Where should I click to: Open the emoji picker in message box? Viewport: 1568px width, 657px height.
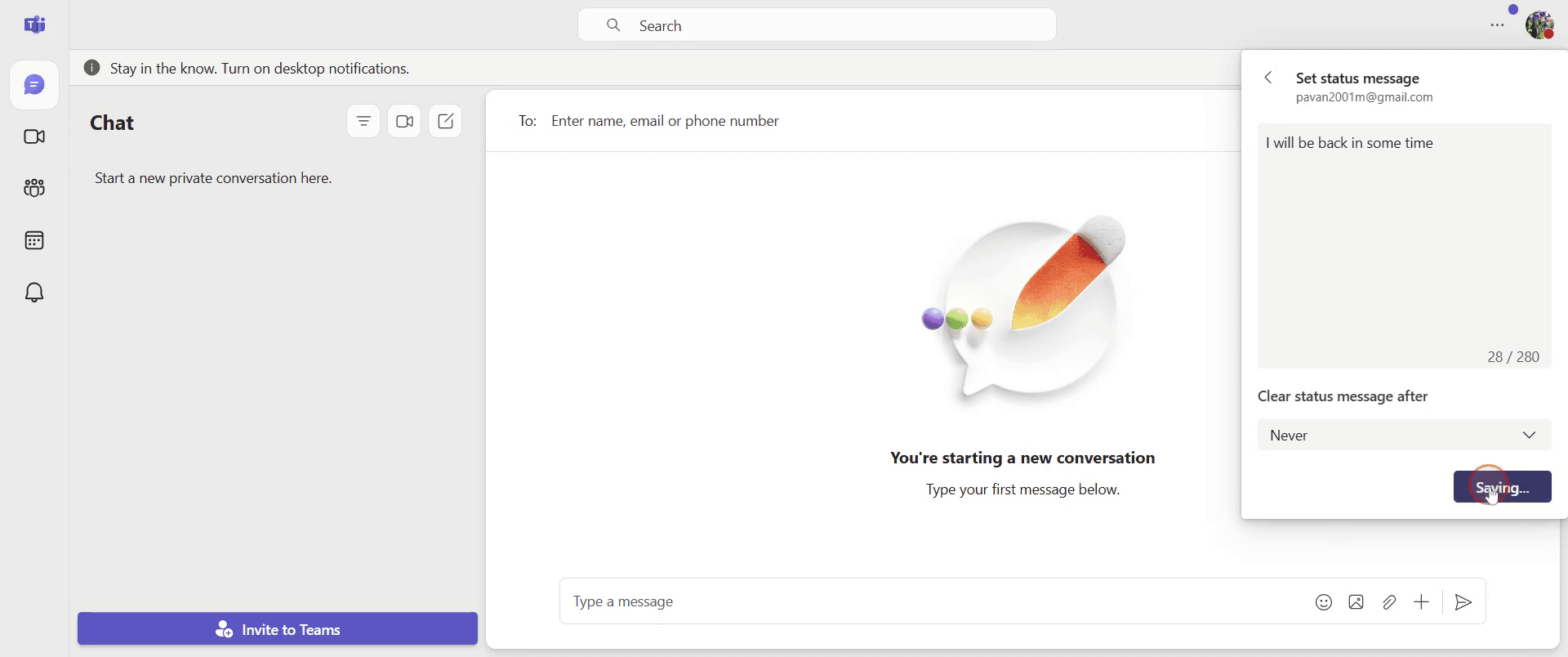point(1324,602)
